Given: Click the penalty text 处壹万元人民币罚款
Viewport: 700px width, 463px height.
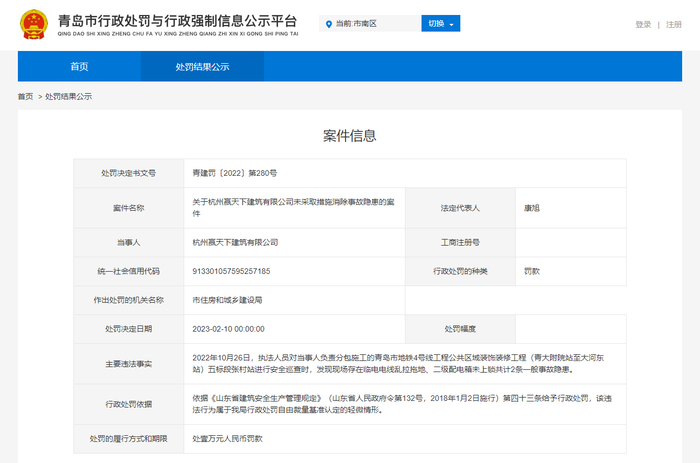Looking at the screenshot, I should (x=227, y=439).
